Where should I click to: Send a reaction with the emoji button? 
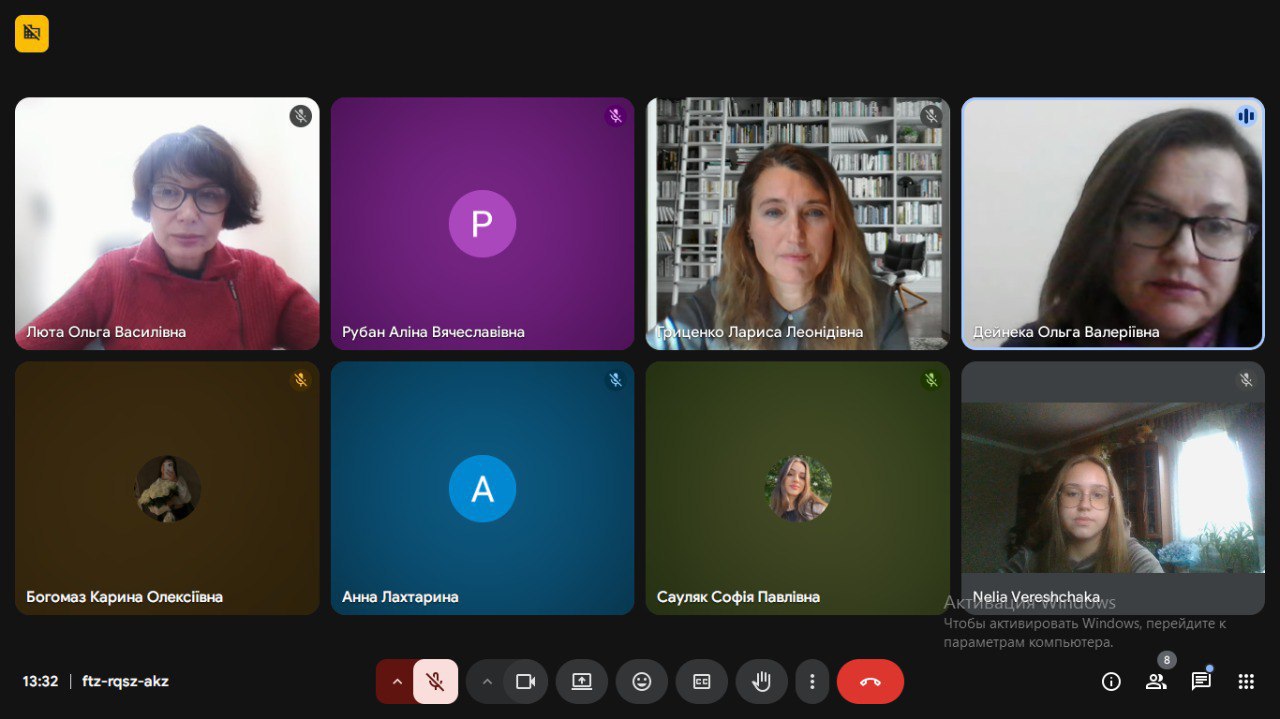pyautogui.click(x=641, y=682)
